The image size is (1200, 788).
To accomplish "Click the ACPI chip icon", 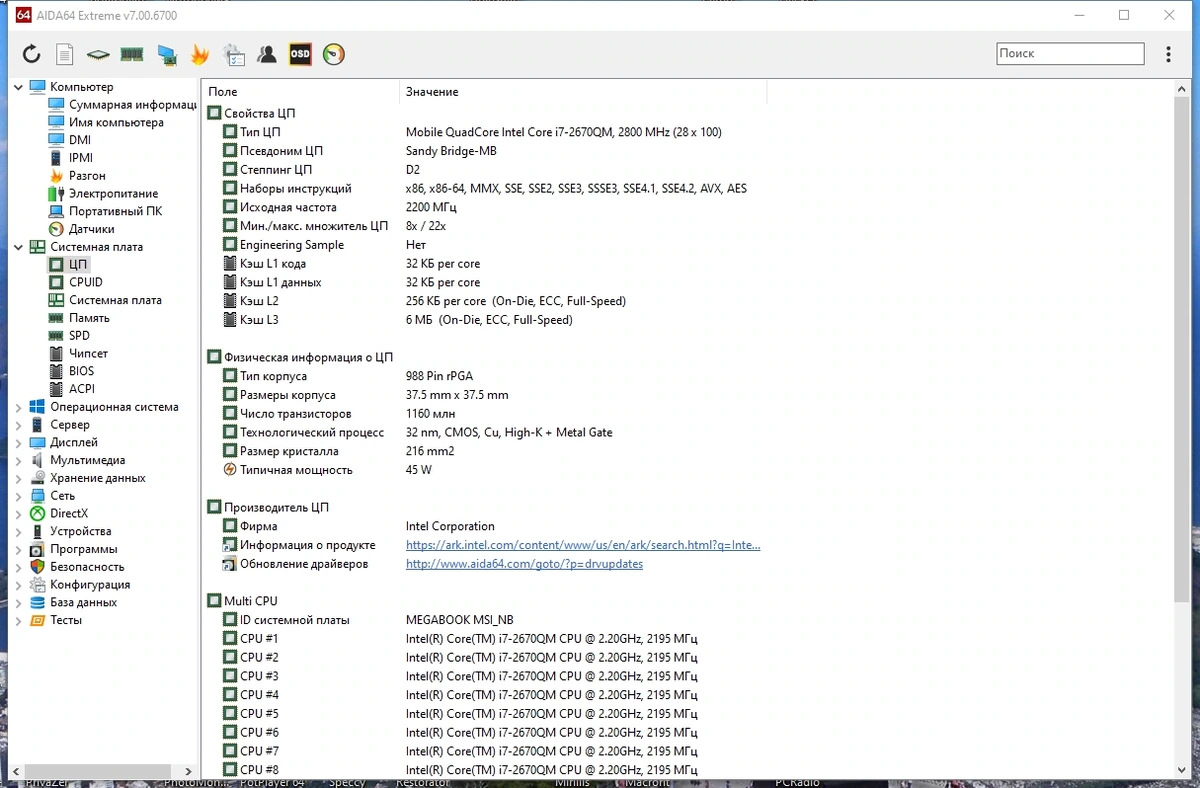I will [56, 389].
